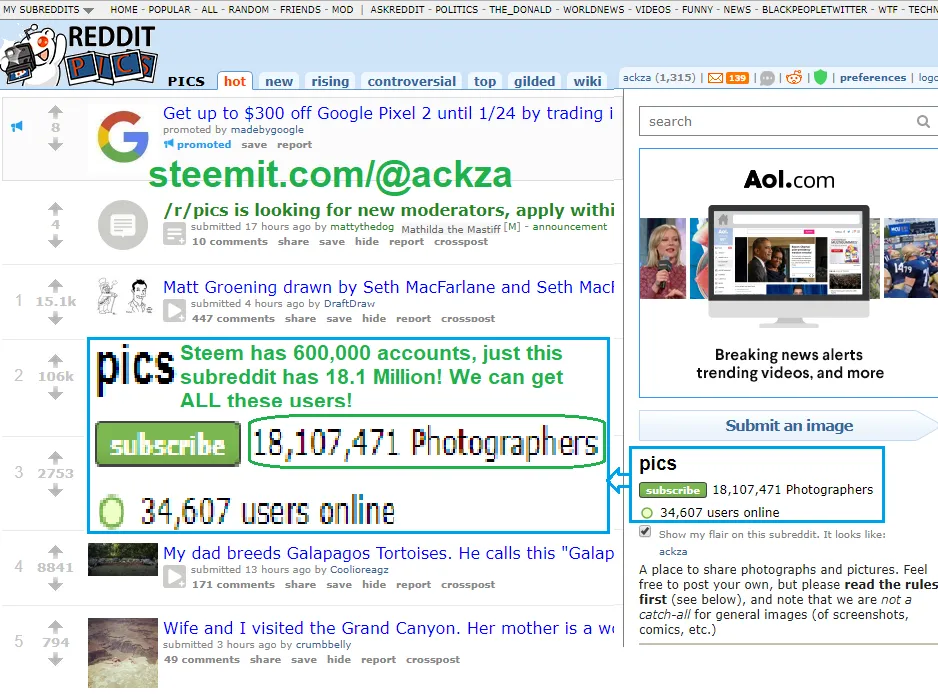Image resolution: width=938 pixels, height=697 pixels.
Task: Upvote the post ranked 3
Action: tap(55, 457)
